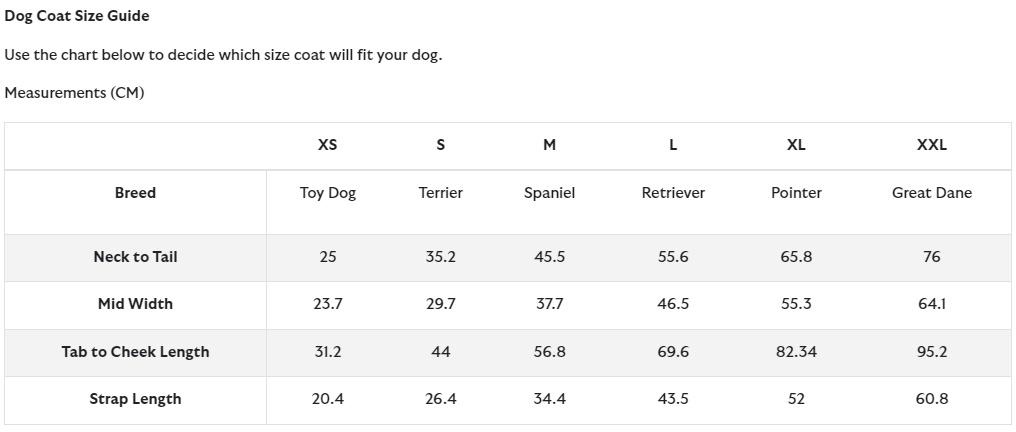1016x432 pixels.
Task: Select the "Spaniel" breed cell
Action: (549, 193)
